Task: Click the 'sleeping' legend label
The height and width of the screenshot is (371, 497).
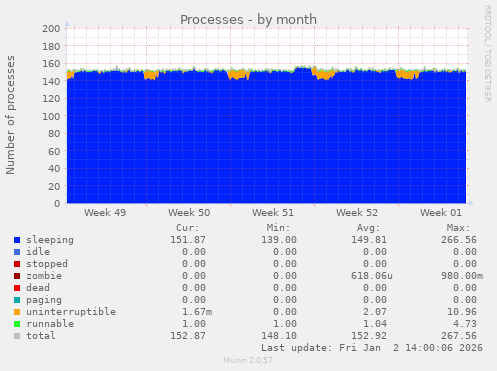Action: coord(50,240)
